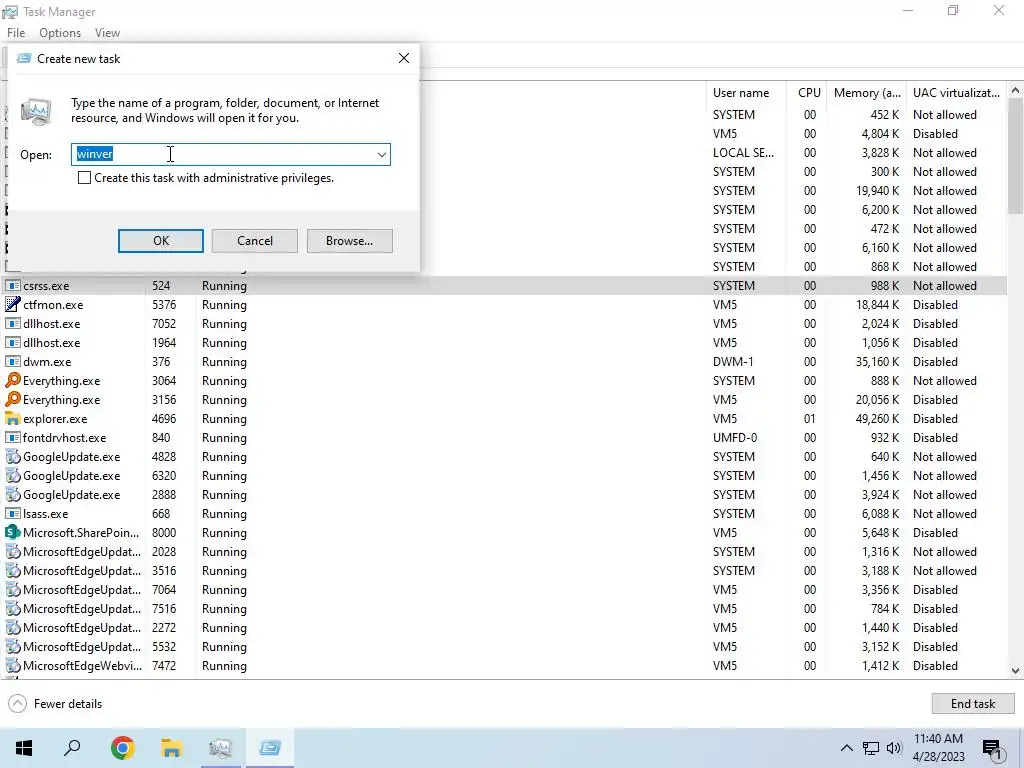The image size is (1024, 768).
Task: Click the scrollbar down arrow in process list
Action: (x=1015, y=671)
